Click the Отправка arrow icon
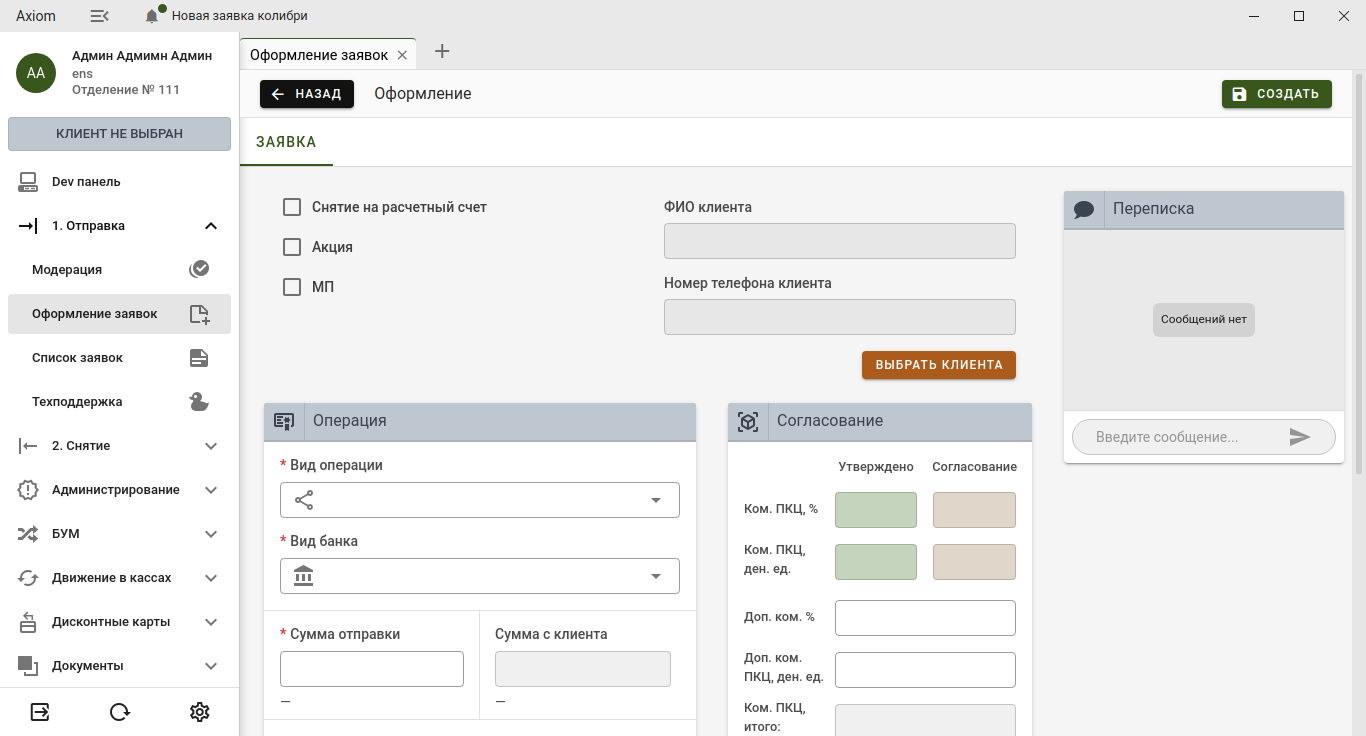Image resolution: width=1366 pixels, height=736 pixels. [28, 226]
